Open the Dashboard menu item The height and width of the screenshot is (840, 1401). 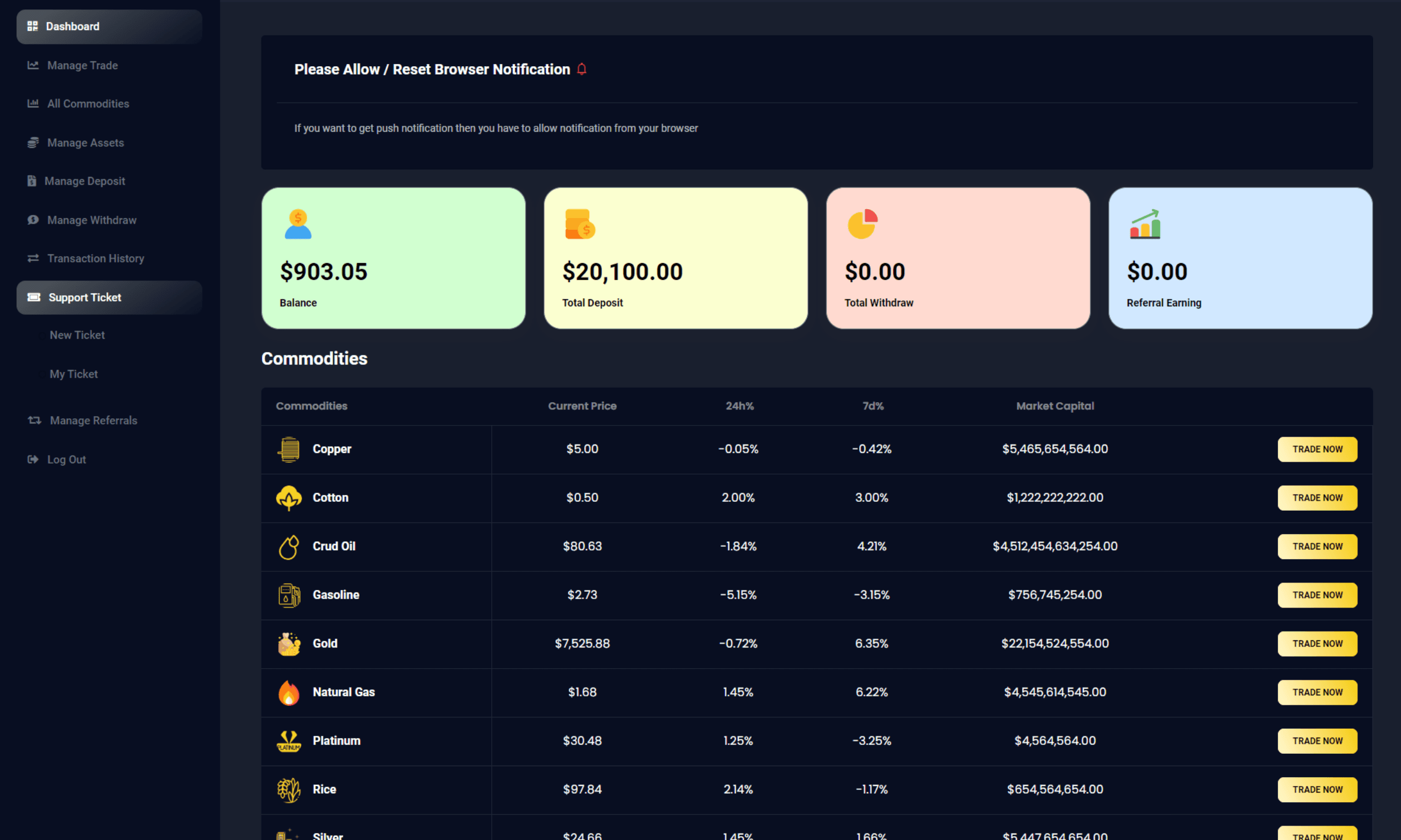[72, 26]
